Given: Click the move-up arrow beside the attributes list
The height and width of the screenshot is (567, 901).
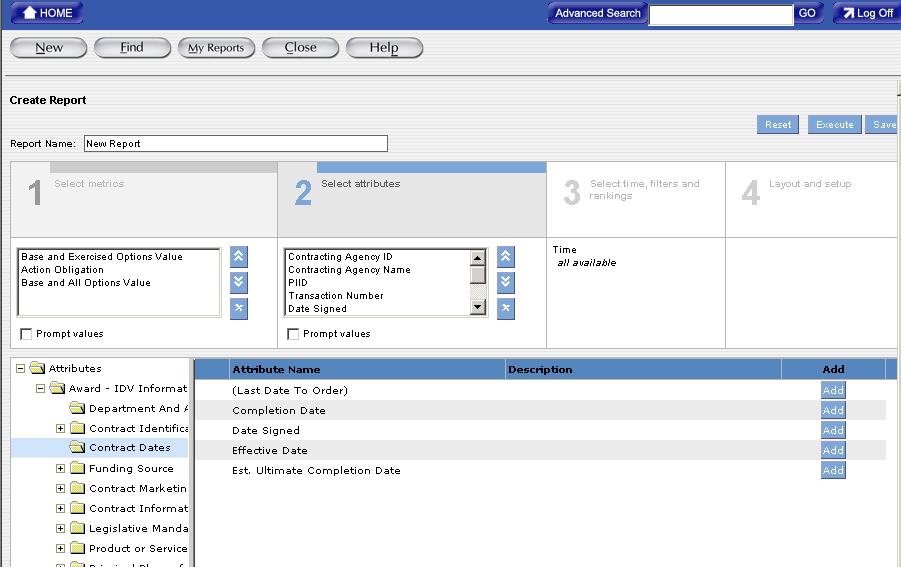Looking at the screenshot, I should point(506,257).
